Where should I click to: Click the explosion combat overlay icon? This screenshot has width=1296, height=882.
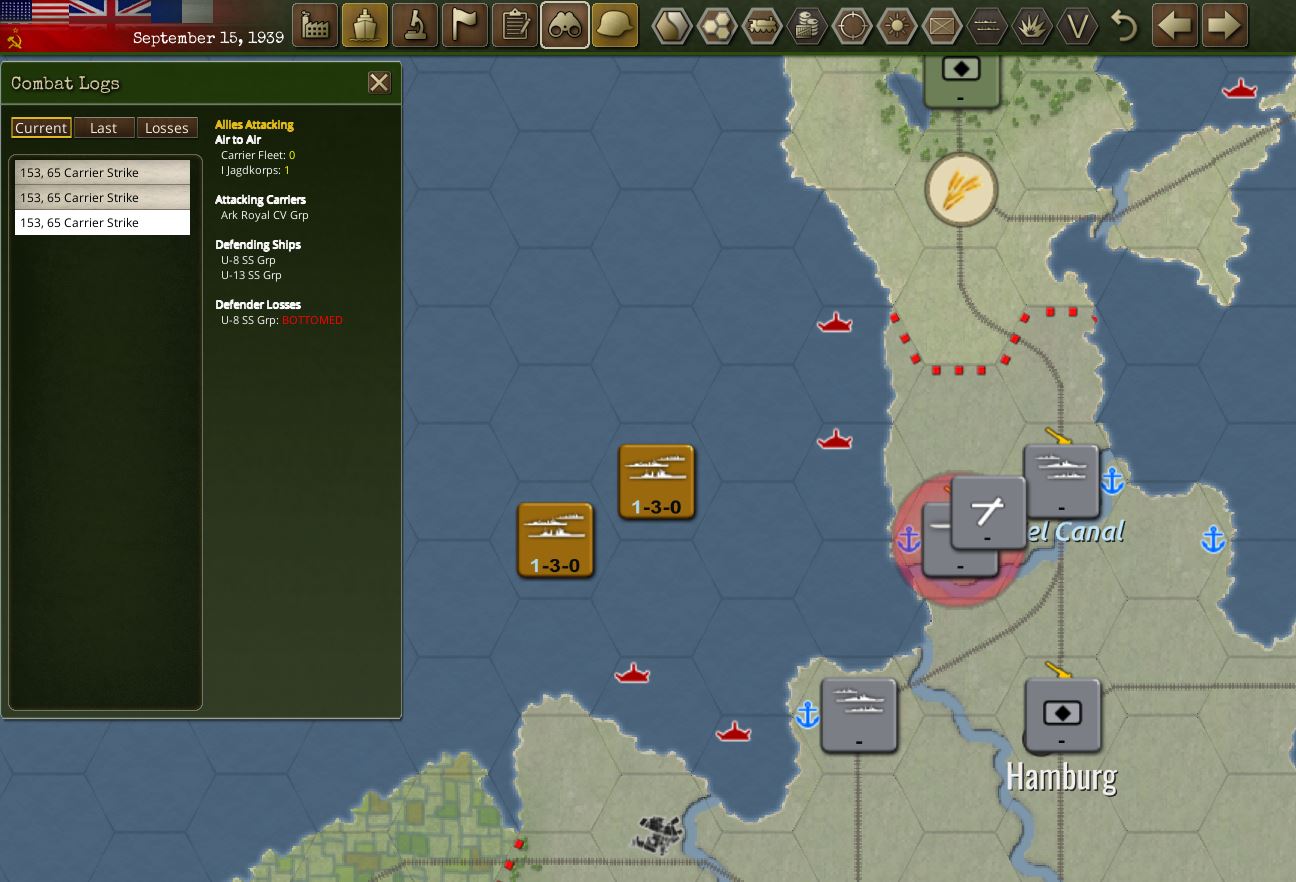coord(1032,27)
